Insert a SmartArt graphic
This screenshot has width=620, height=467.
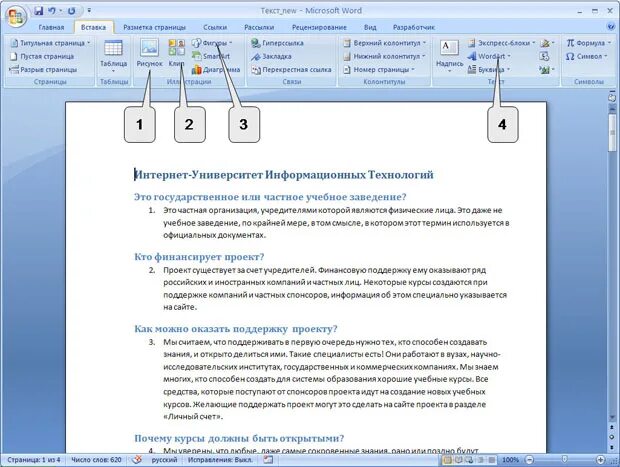211,56
